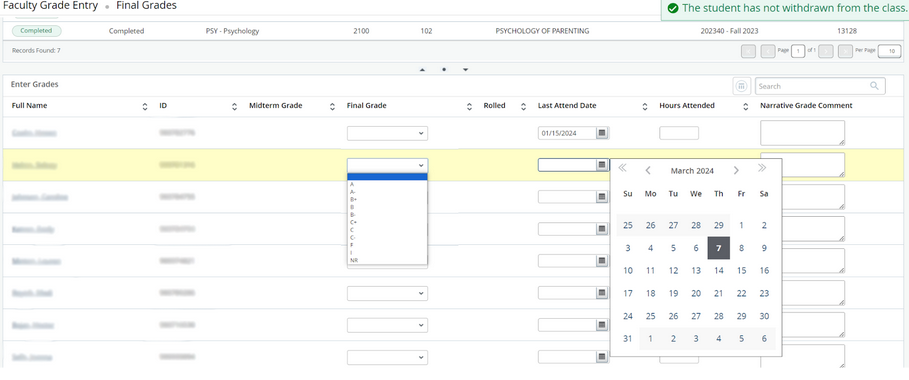This screenshot has width=909, height=380.
Task: Click calendar icon in the highlighted yellow row
Action: 602,165
